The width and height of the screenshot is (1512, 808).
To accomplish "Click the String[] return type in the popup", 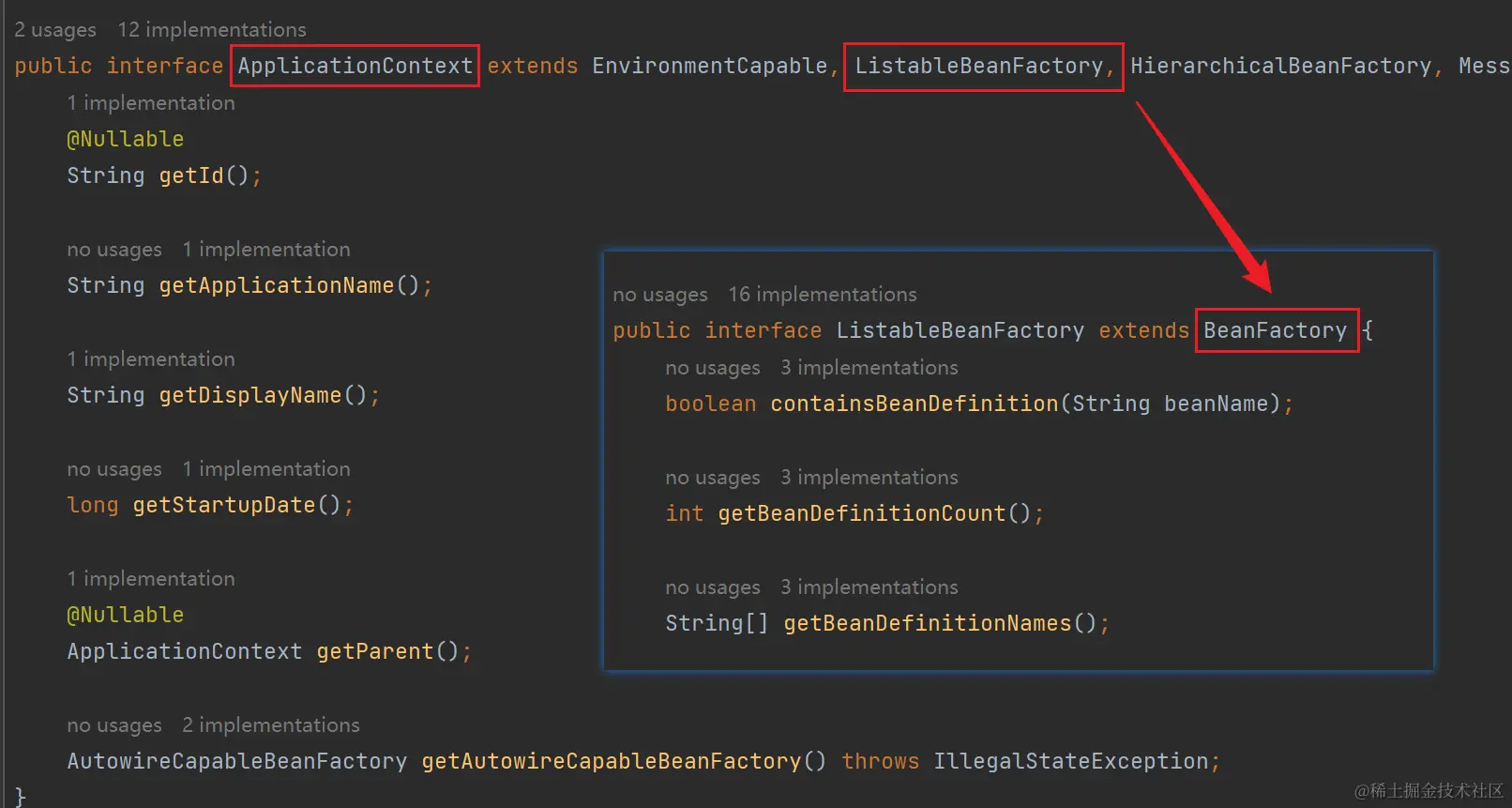I will click(718, 623).
